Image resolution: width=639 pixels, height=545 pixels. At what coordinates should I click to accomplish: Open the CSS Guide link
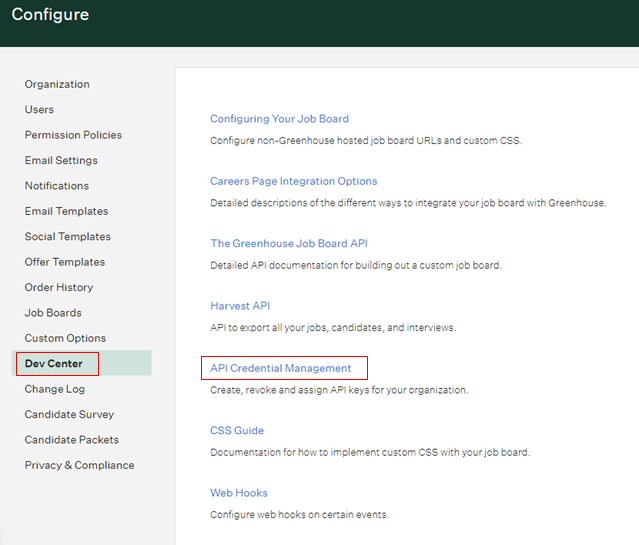pos(237,430)
